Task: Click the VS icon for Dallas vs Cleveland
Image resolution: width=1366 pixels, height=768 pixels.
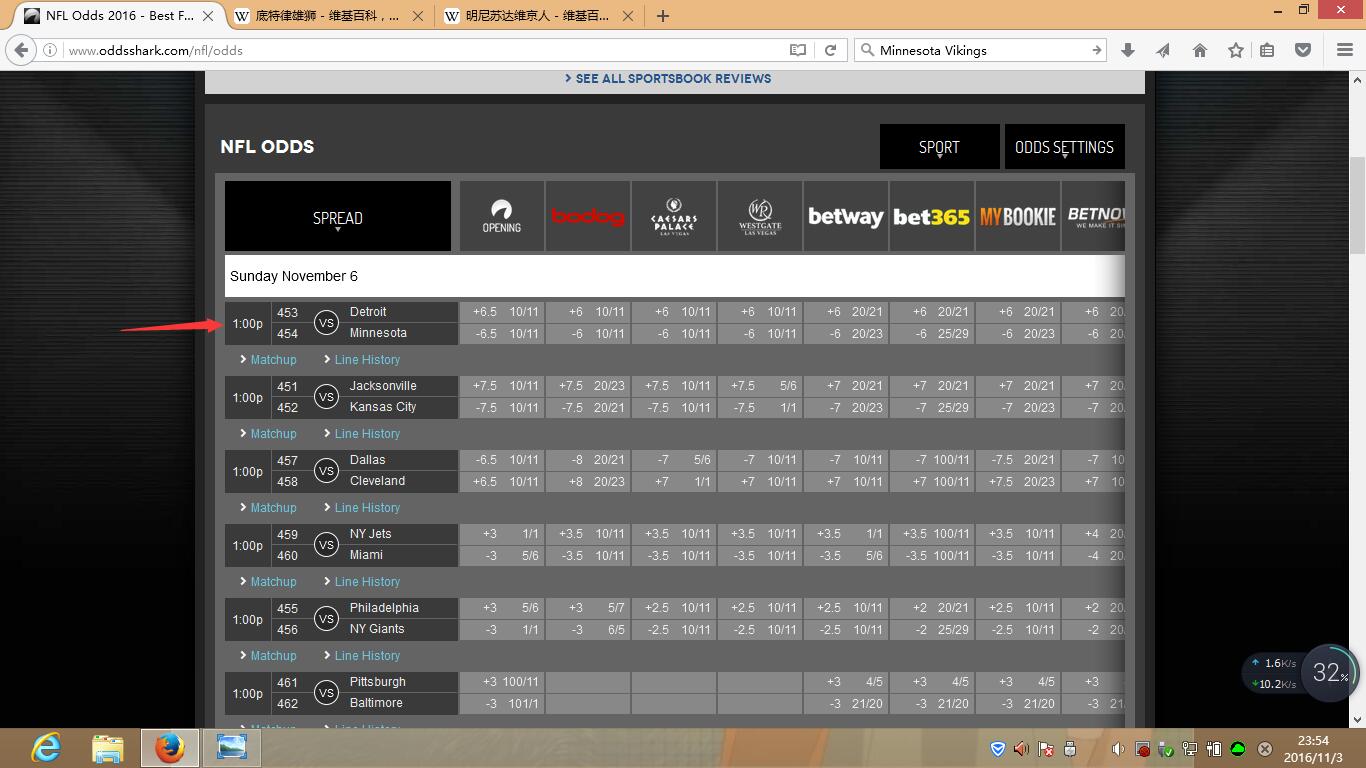Action: tap(326, 471)
